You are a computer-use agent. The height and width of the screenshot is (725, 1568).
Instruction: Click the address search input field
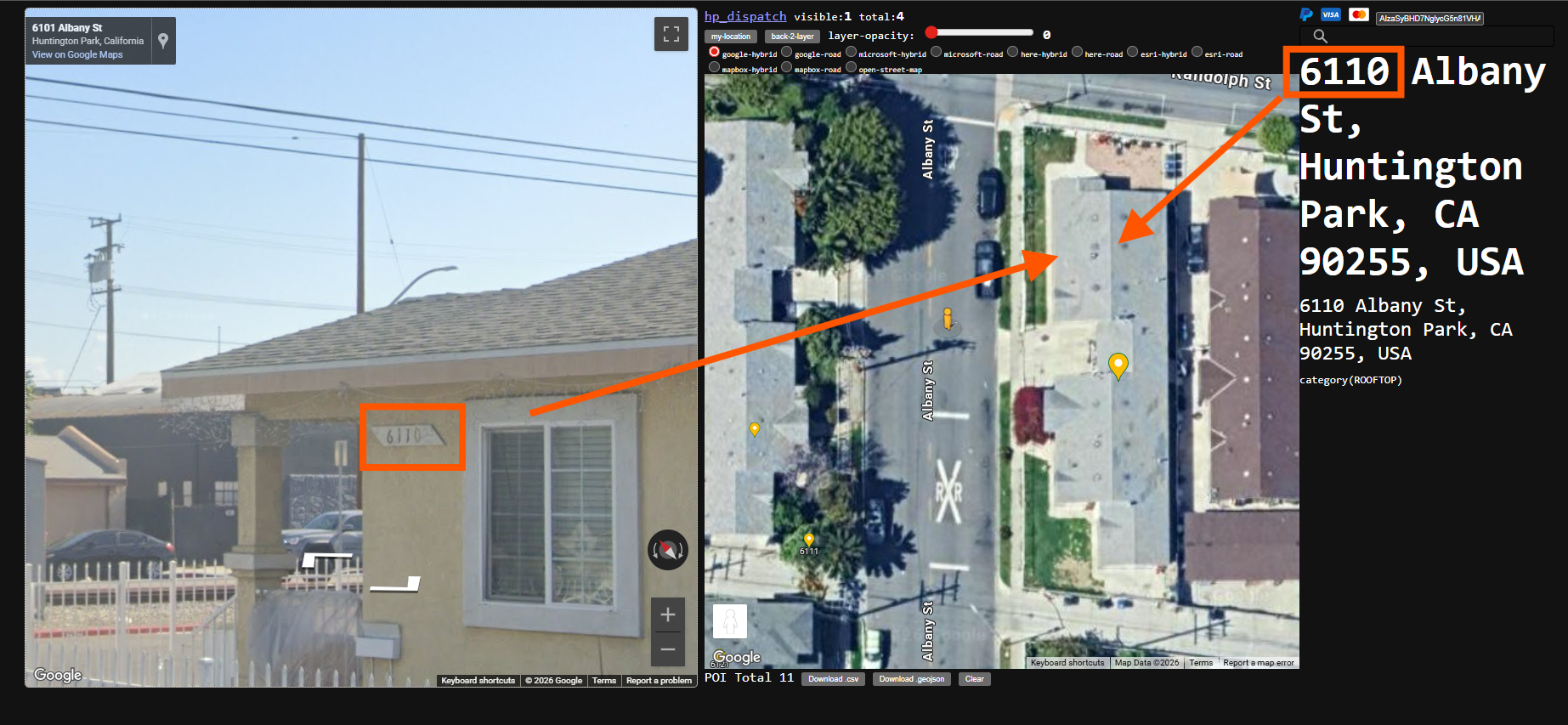click(1436, 36)
